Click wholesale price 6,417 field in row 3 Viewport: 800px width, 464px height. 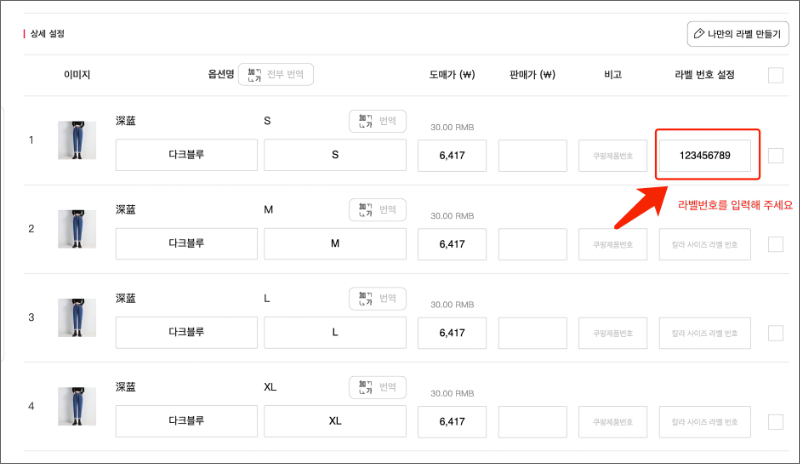point(452,332)
